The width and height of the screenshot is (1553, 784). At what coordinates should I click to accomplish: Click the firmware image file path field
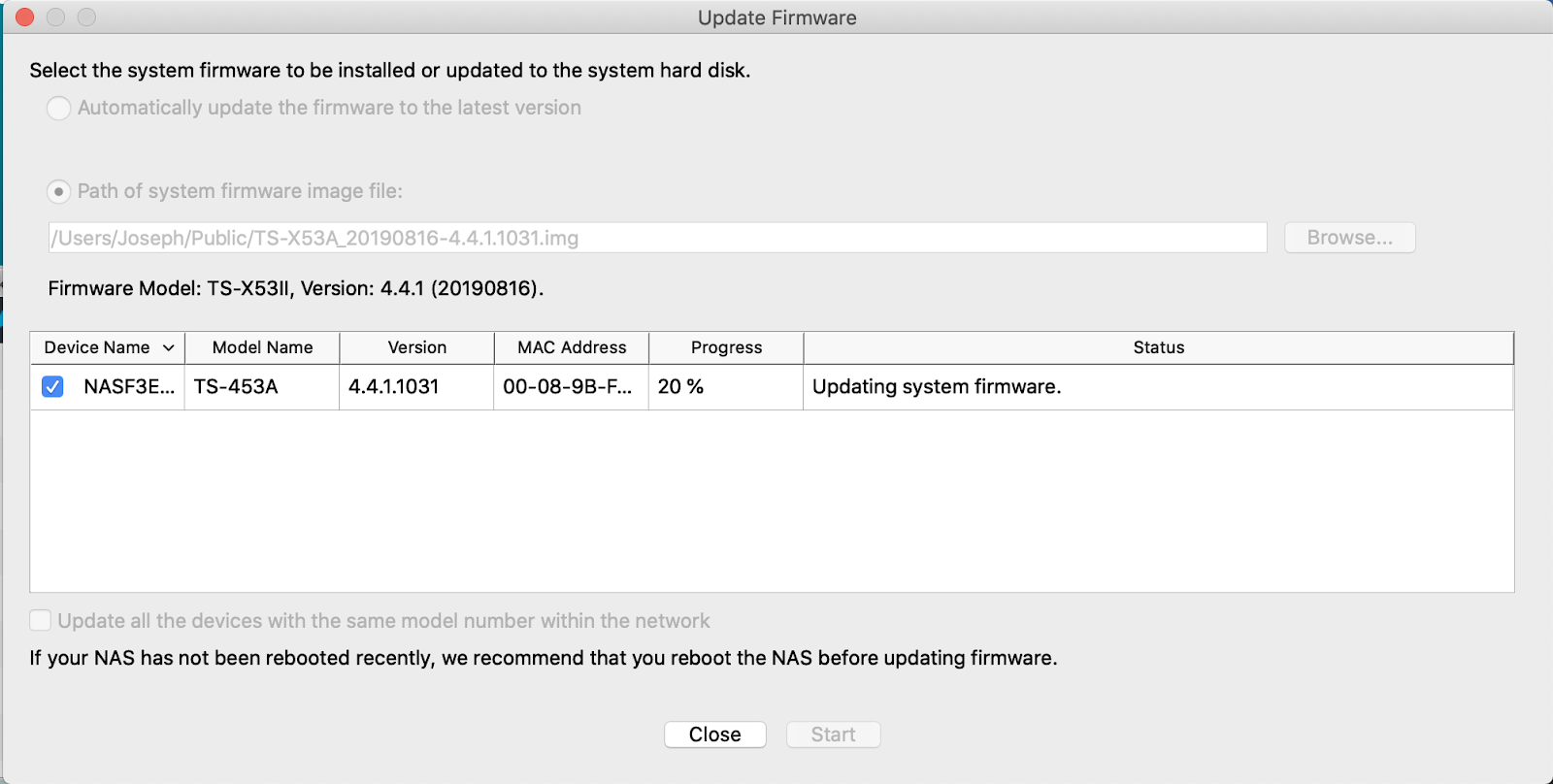[x=658, y=238]
